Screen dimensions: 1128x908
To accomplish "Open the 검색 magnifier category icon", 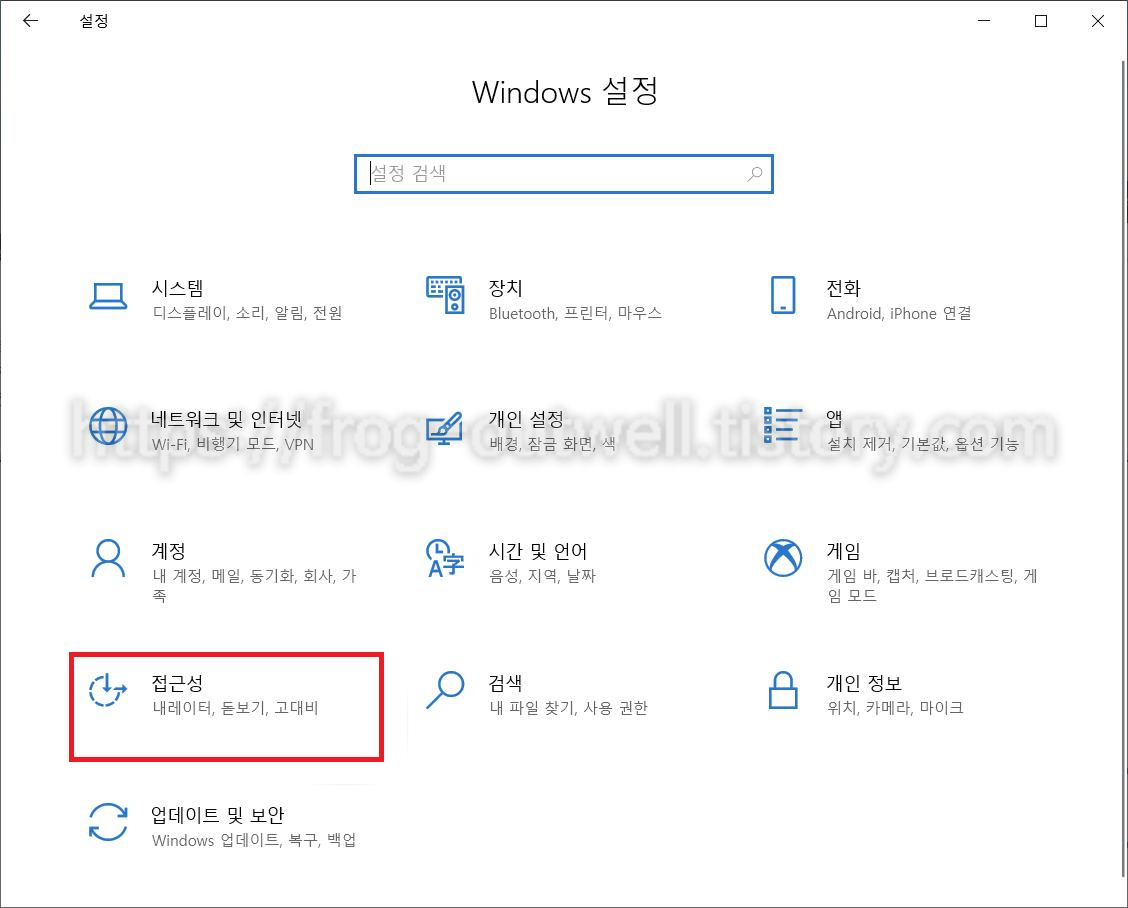I will (445, 689).
